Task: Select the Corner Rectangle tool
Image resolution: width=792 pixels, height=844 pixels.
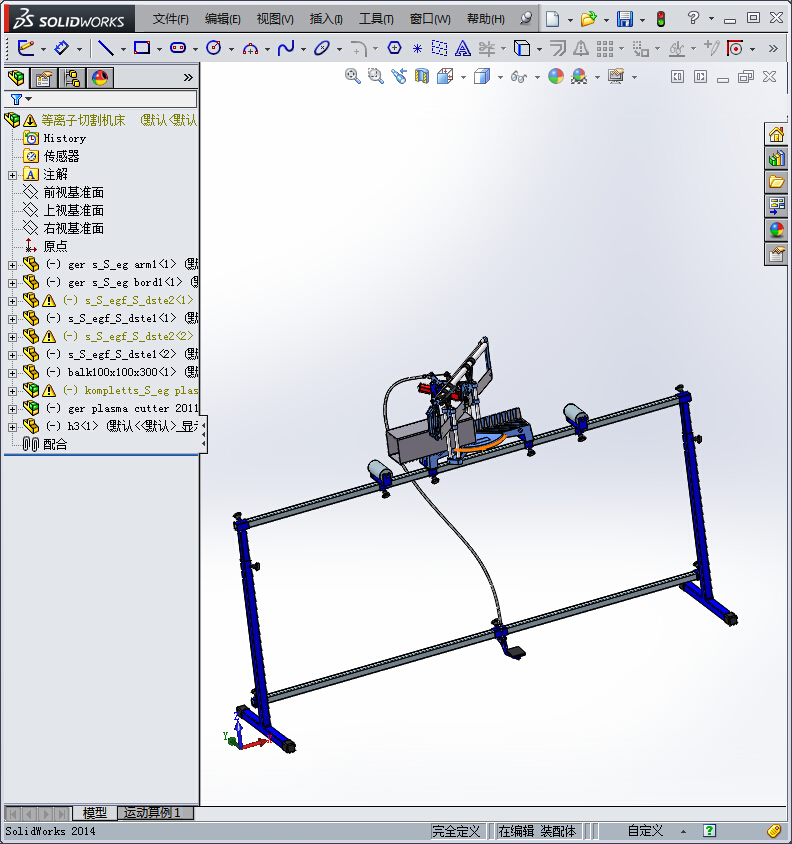Action: point(142,48)
